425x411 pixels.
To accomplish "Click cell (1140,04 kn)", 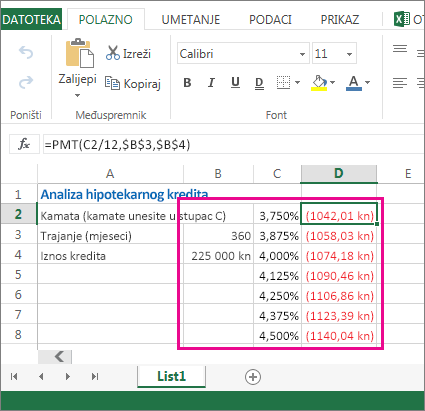I will coord(339,334).
